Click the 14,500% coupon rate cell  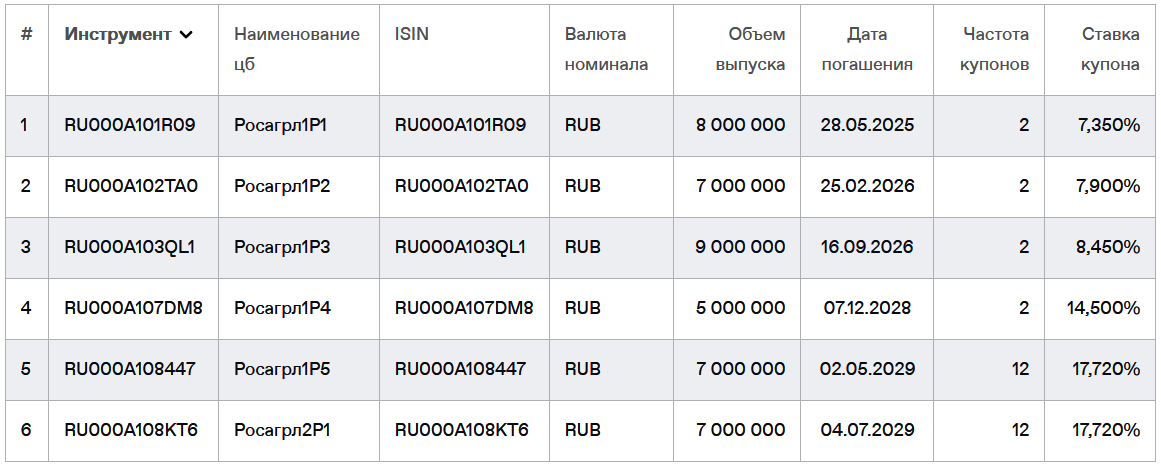pyautogui.click(x=1102, y=307)
